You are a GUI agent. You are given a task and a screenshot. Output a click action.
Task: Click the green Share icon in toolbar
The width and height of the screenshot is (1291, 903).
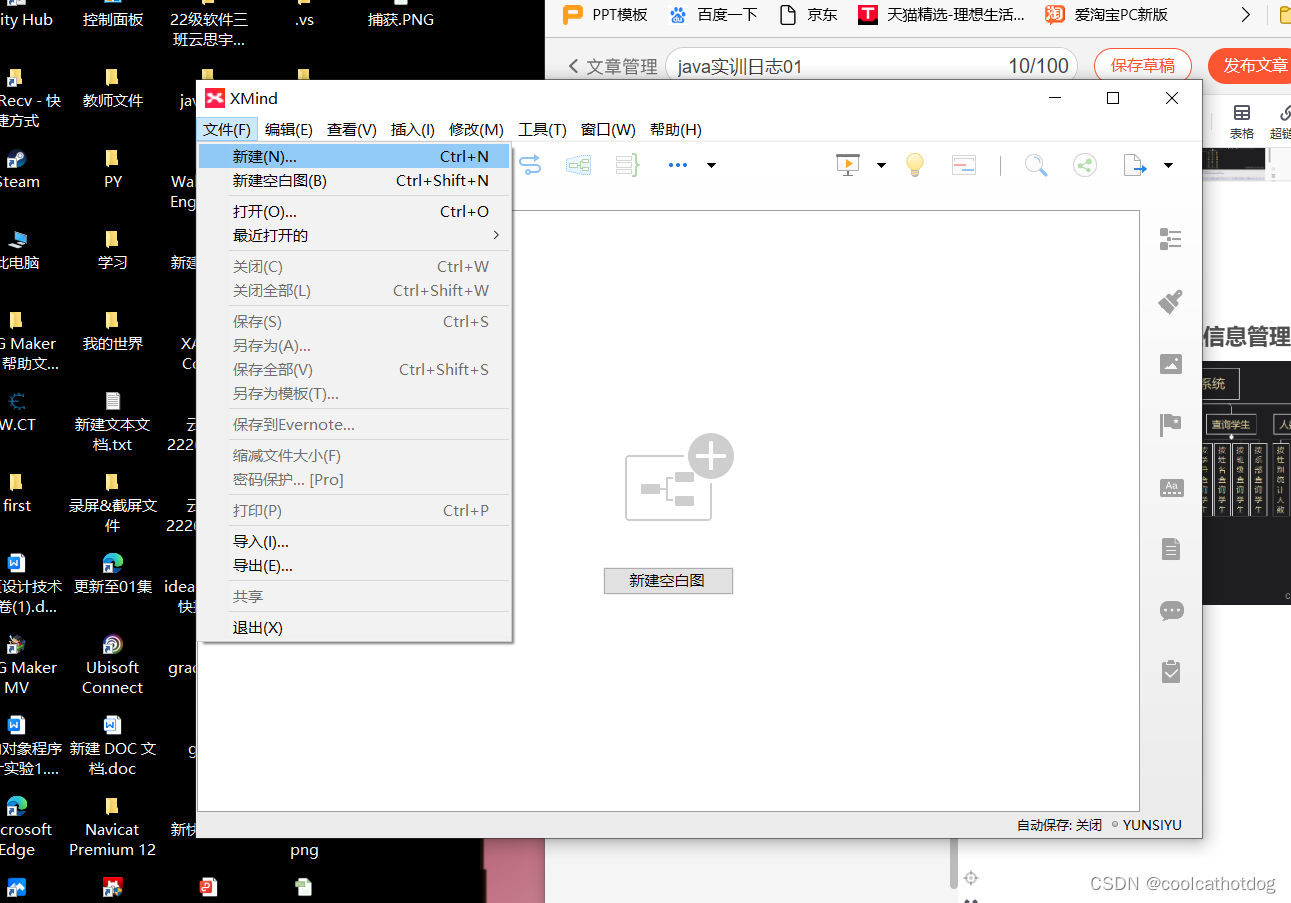pyautogui.click(x=1085, y=165)
